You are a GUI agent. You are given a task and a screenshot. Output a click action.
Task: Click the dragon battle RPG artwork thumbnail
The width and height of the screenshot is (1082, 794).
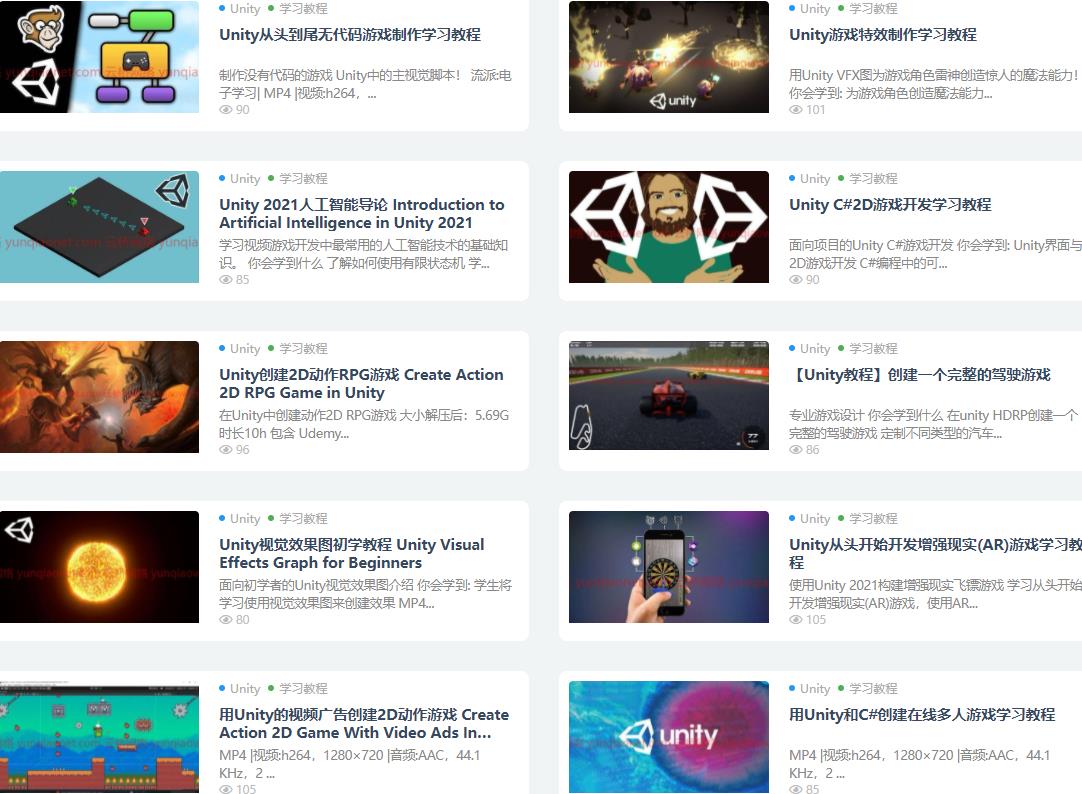pos(99,397)
